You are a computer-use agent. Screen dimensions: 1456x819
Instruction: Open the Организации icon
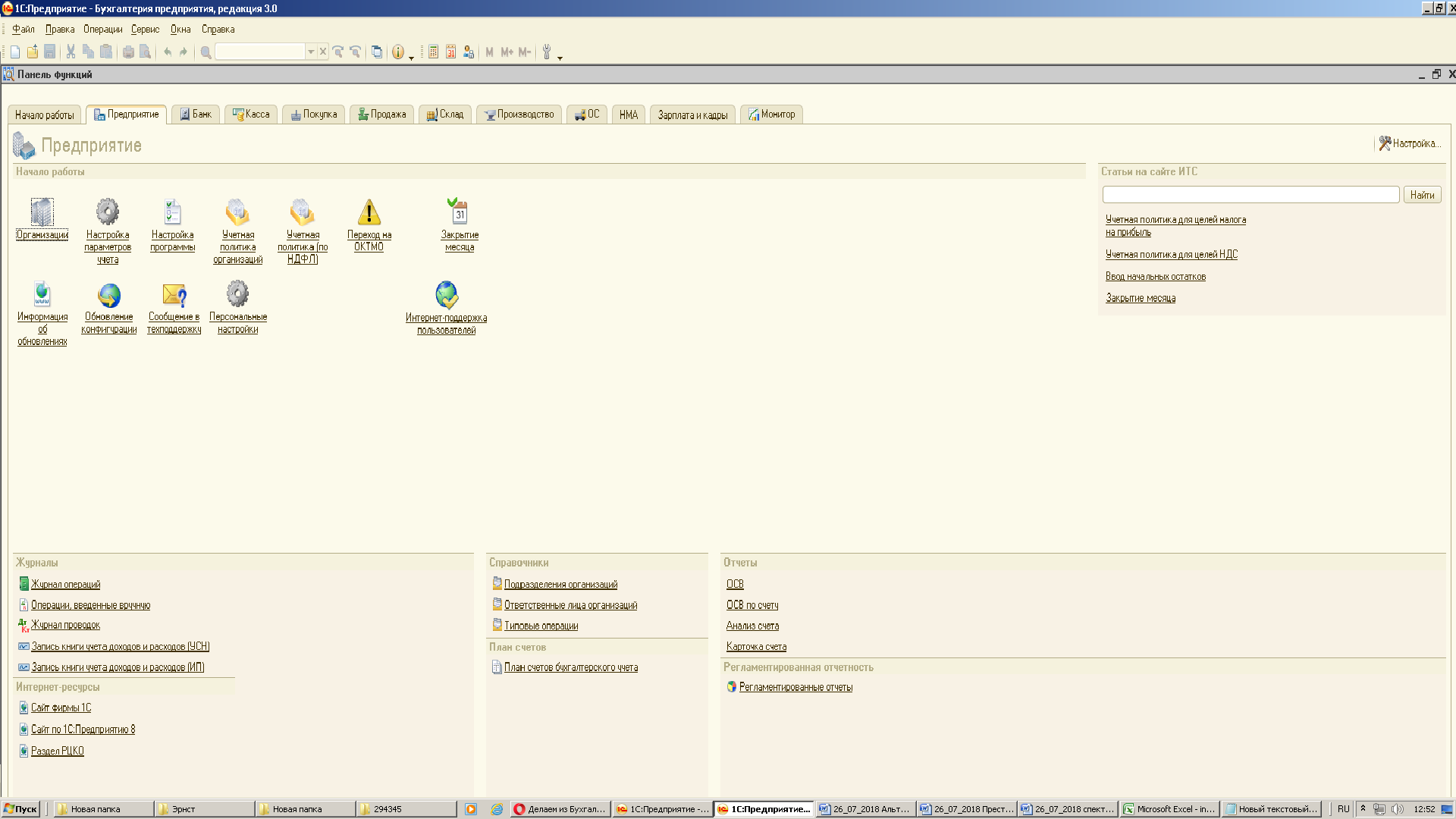[42, 212]
